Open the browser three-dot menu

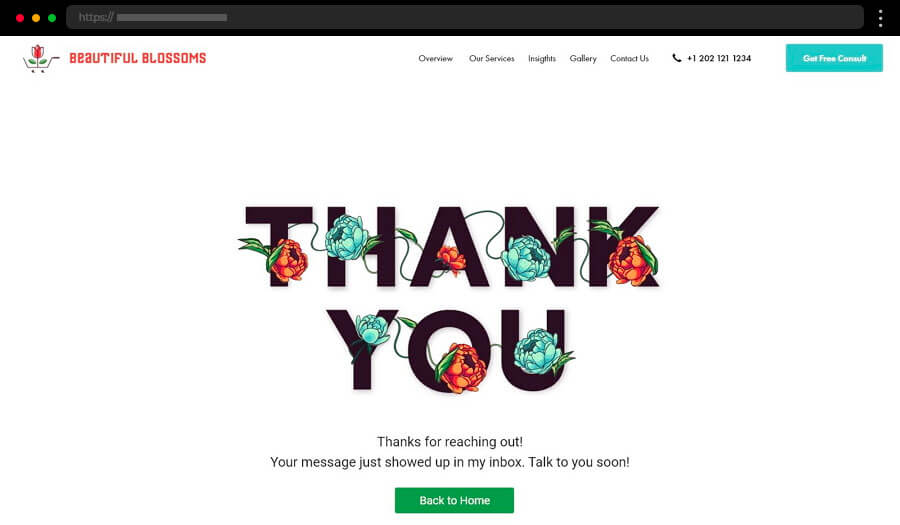(880, 18)
